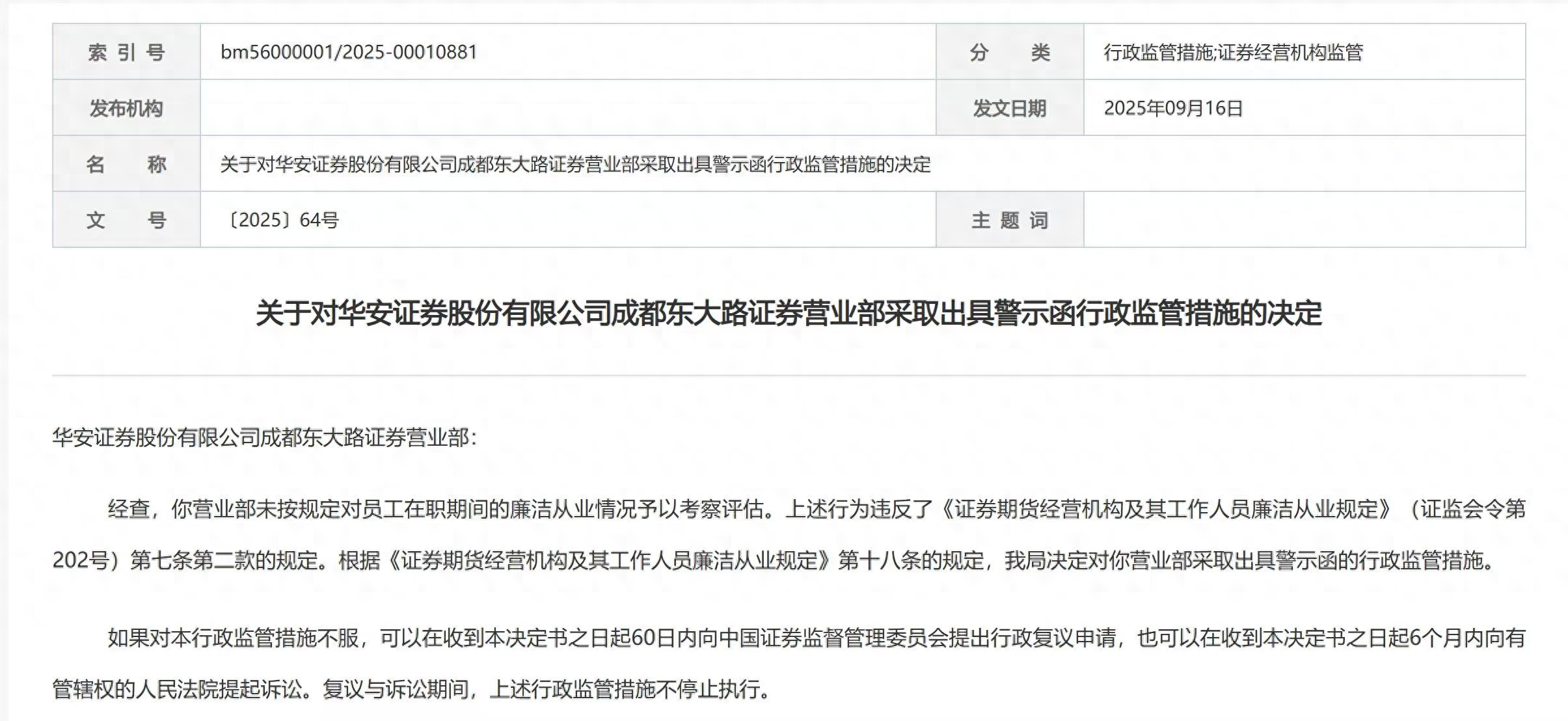Click the 主题词 label cell
The width and height of the screenshot is (1568, 721).
click(x=1009, y=220)
